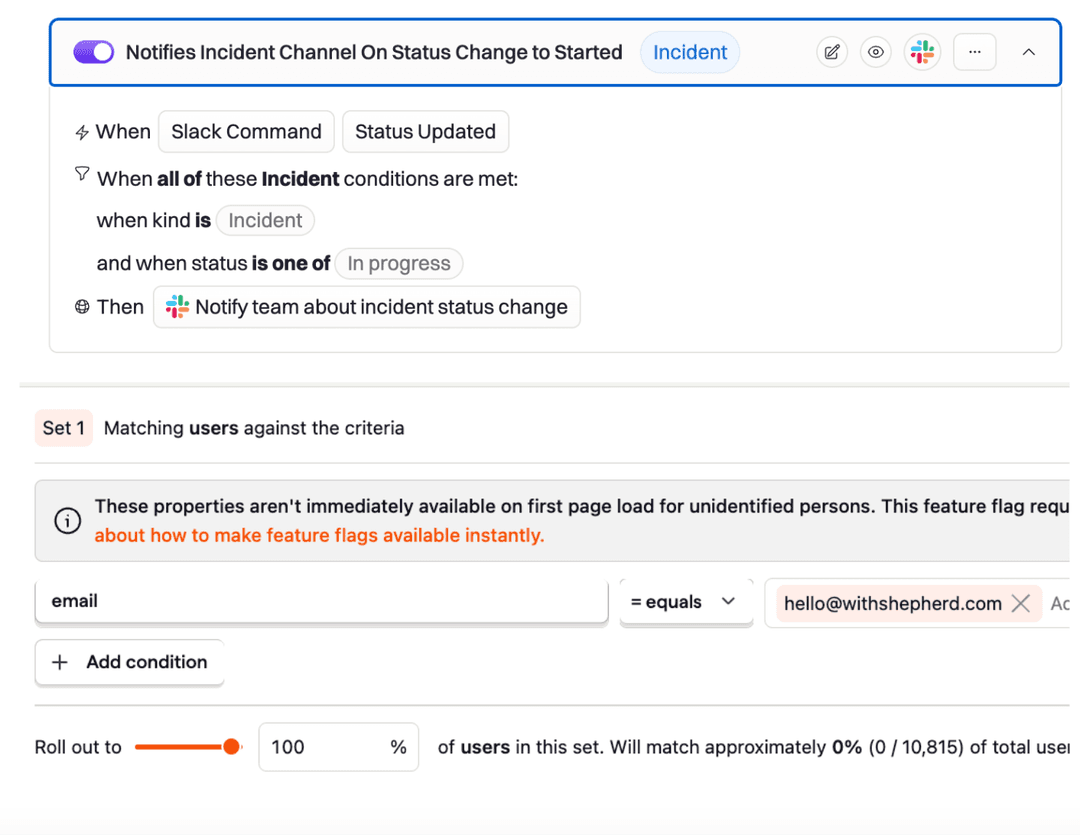The height and width of the screenshot is (835, 1080).
Task: Open link about making feature flags available instantly
Action: click(x=319, y=535)
